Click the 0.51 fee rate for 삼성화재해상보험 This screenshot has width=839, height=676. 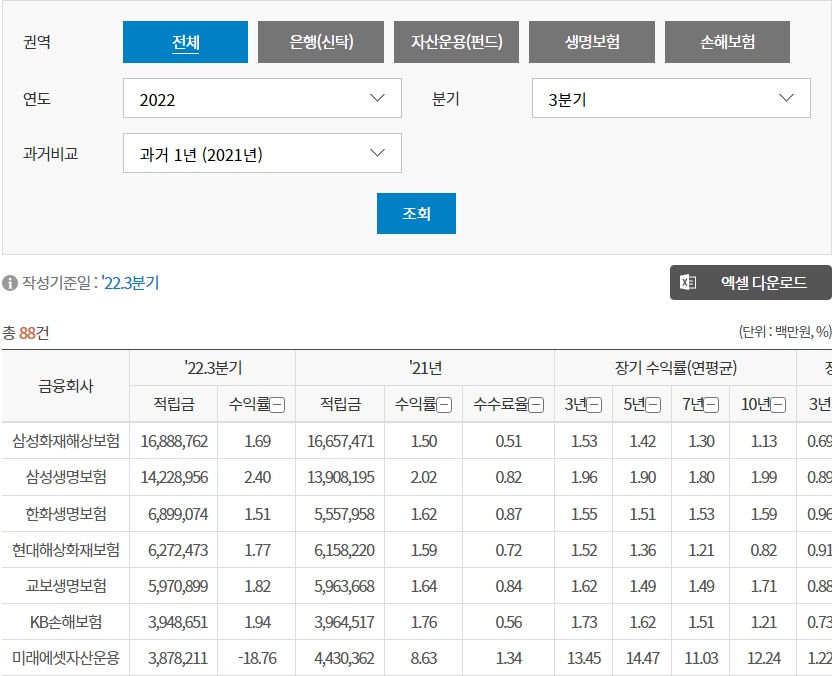tap(508, 441)
